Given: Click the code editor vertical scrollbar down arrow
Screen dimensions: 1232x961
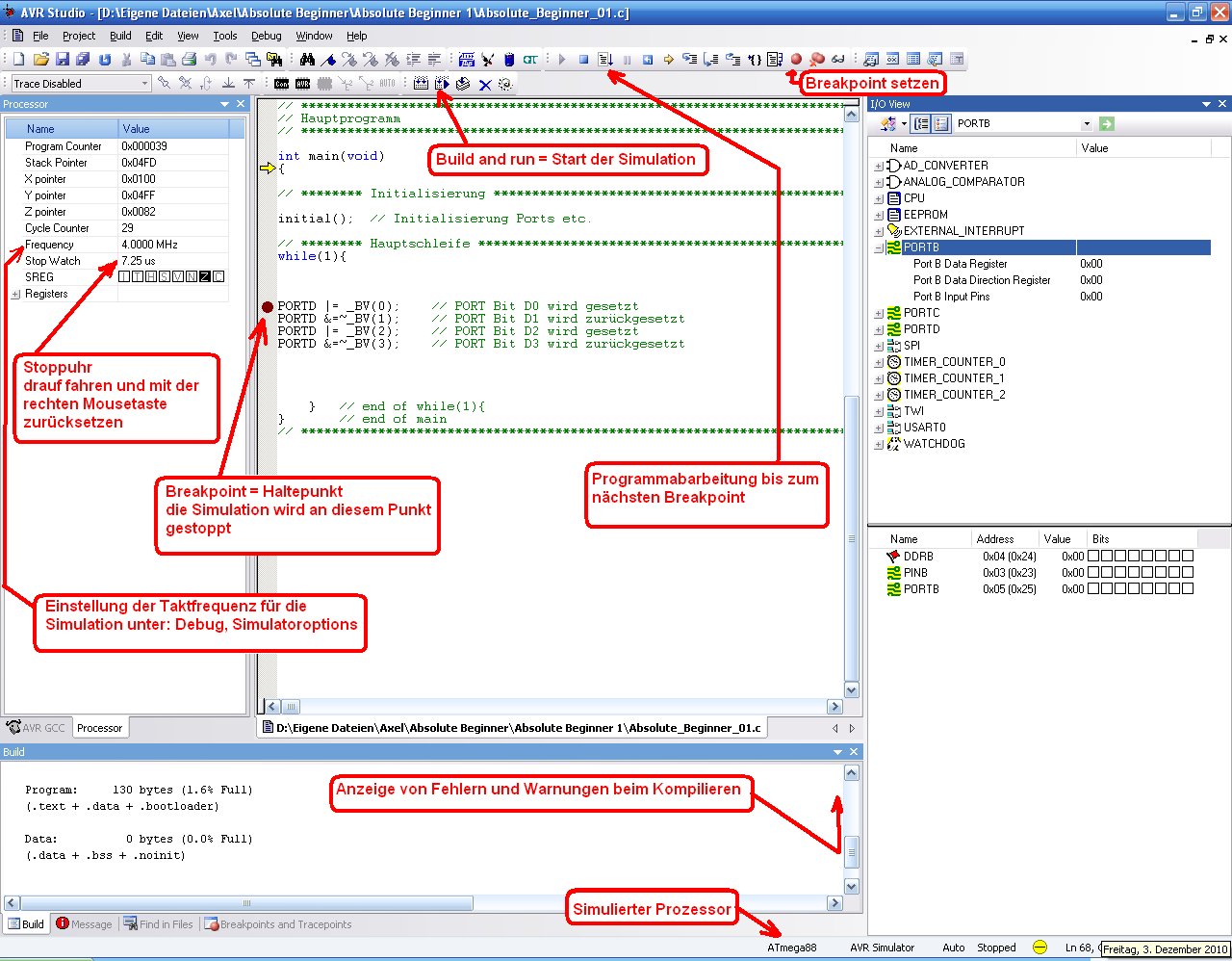Looking at the screenshot, I should 851,690.
